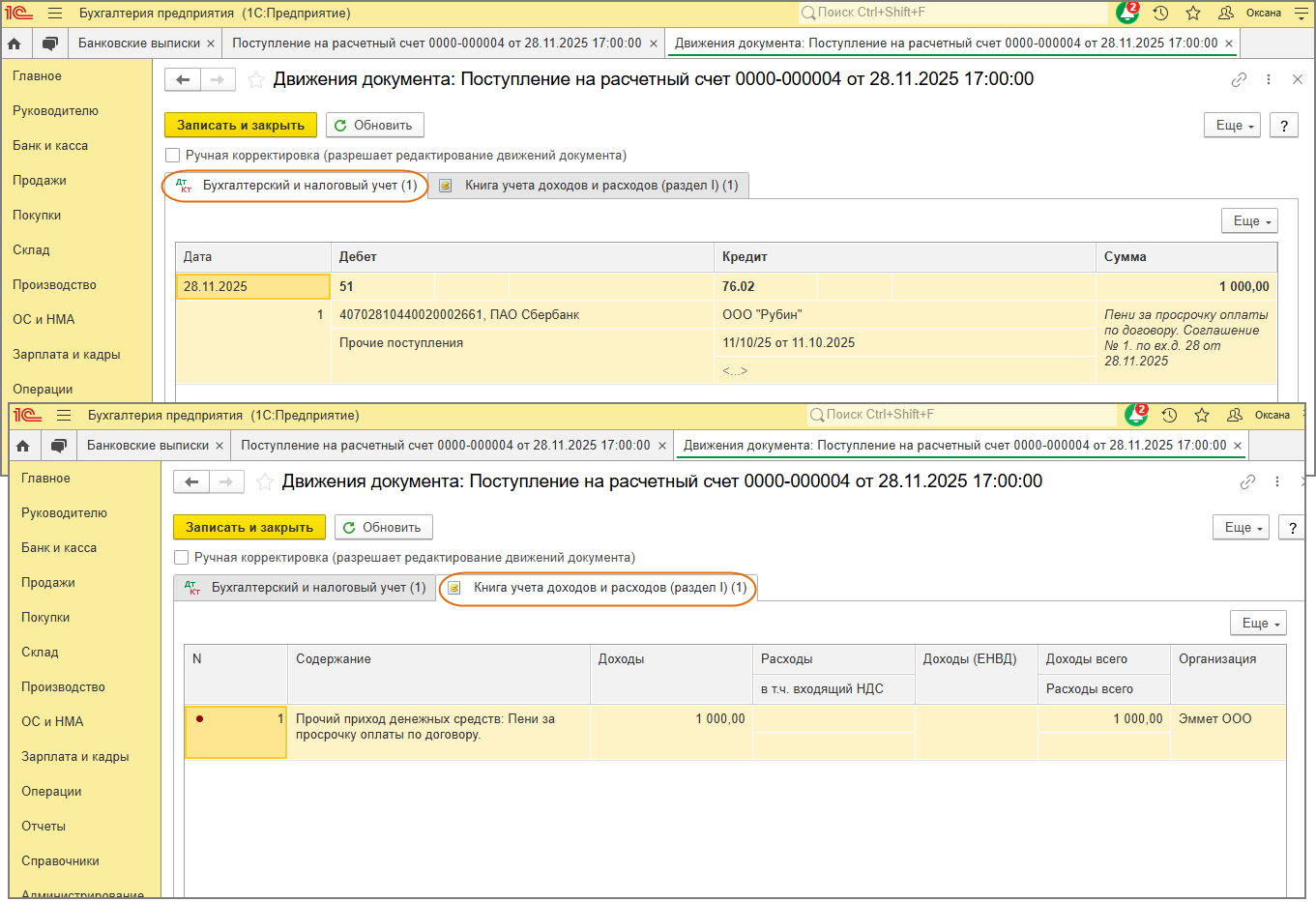
Task: Open the discussions chat icon in upper window
Action: point(50,44)
